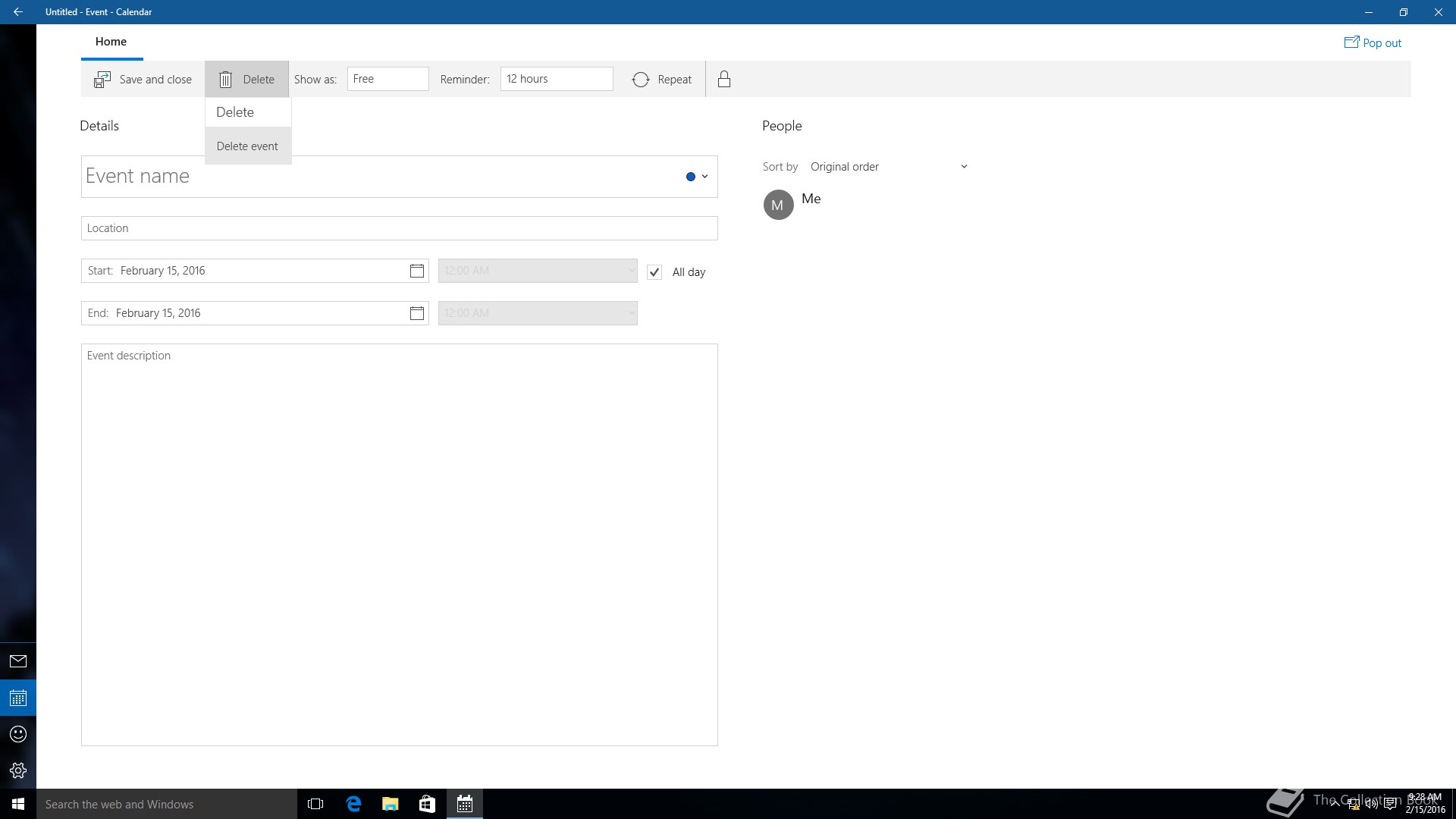
Task: Open End date calendar picker icon
Action: point(416,313)
